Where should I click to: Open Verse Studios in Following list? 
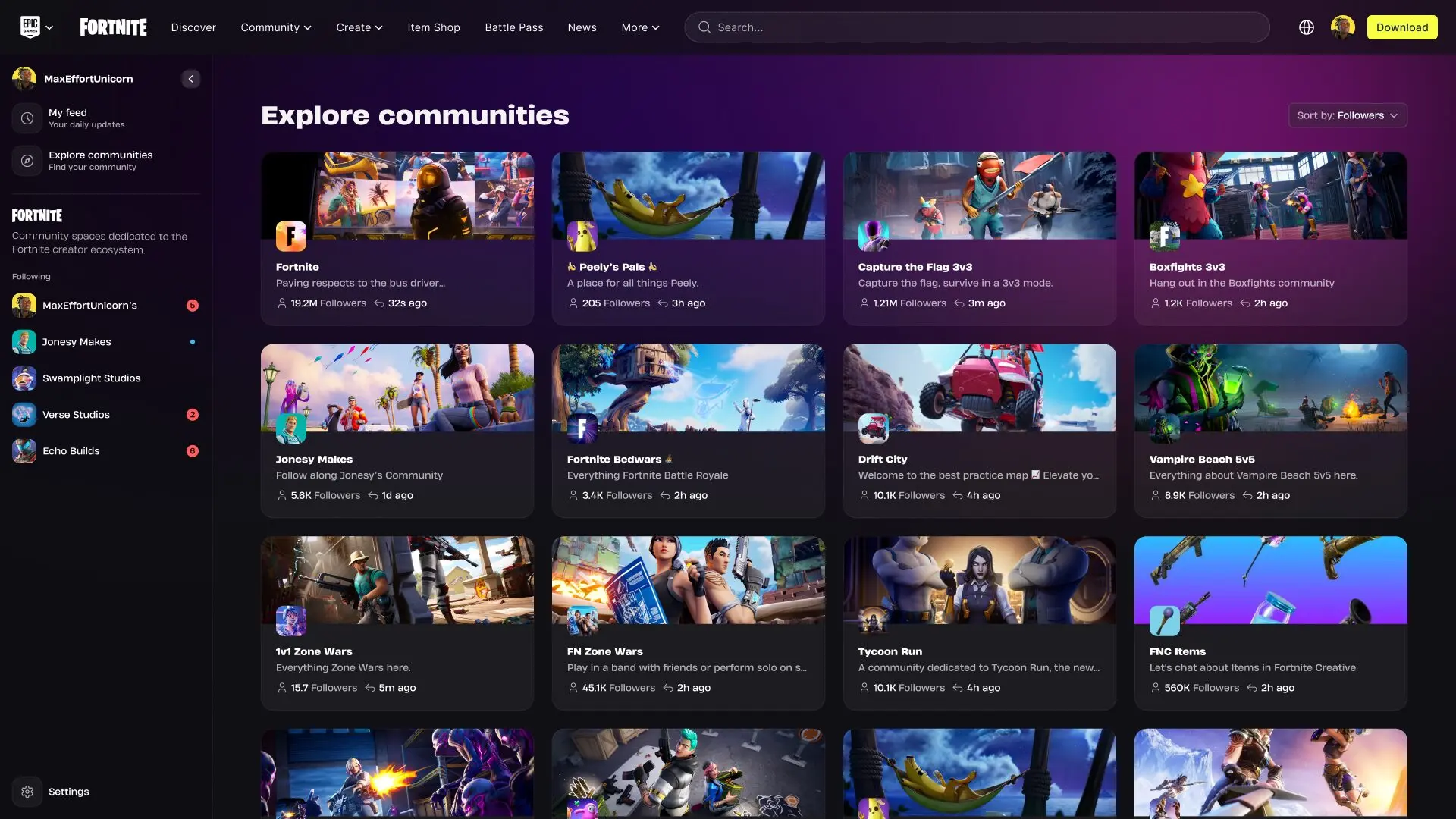point(76,415)
